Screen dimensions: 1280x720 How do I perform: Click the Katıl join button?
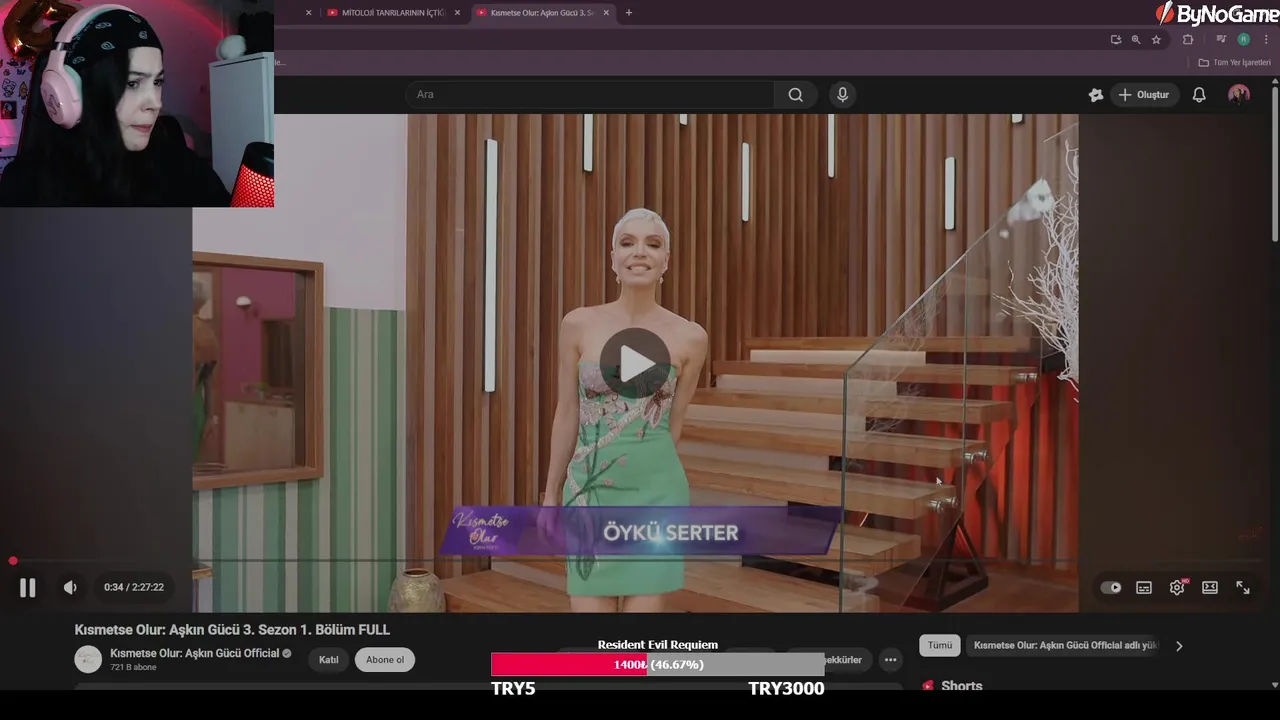tap(329, 660)
